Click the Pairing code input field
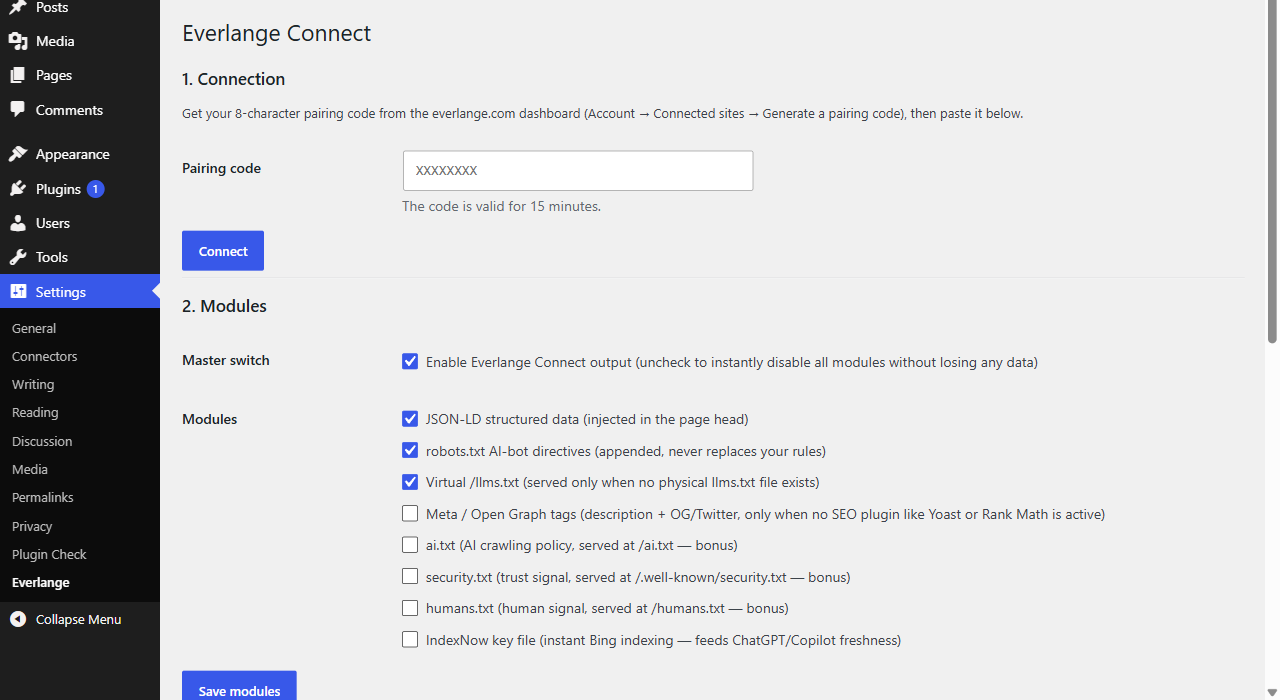The height and width of the screenshot is (700, 1280). point(578,171)
